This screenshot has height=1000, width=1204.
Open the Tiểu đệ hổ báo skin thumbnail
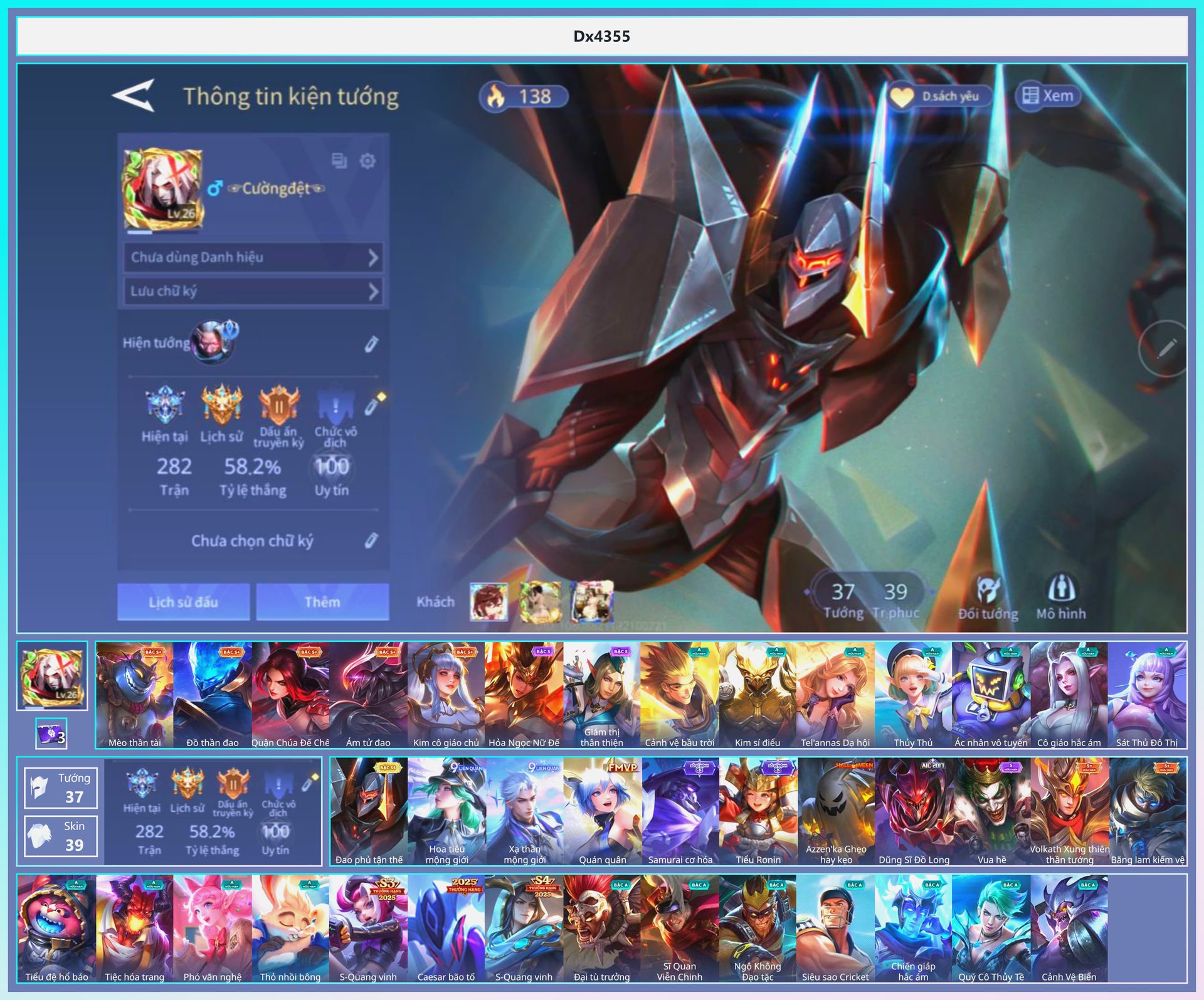[57, 929]
